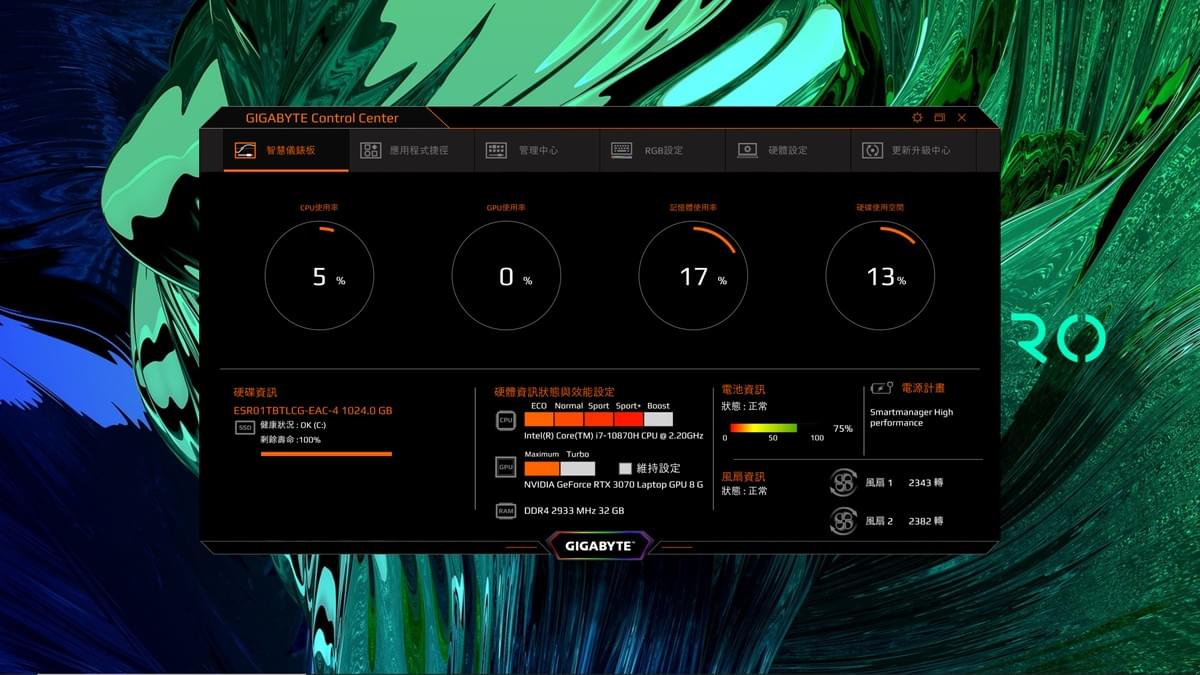The width and height of the screenshot is (1200, 675).
Task: Click the NVIDIA GeForce RTX 3070 Laptop GPU text
Action: tap(614, 484)
